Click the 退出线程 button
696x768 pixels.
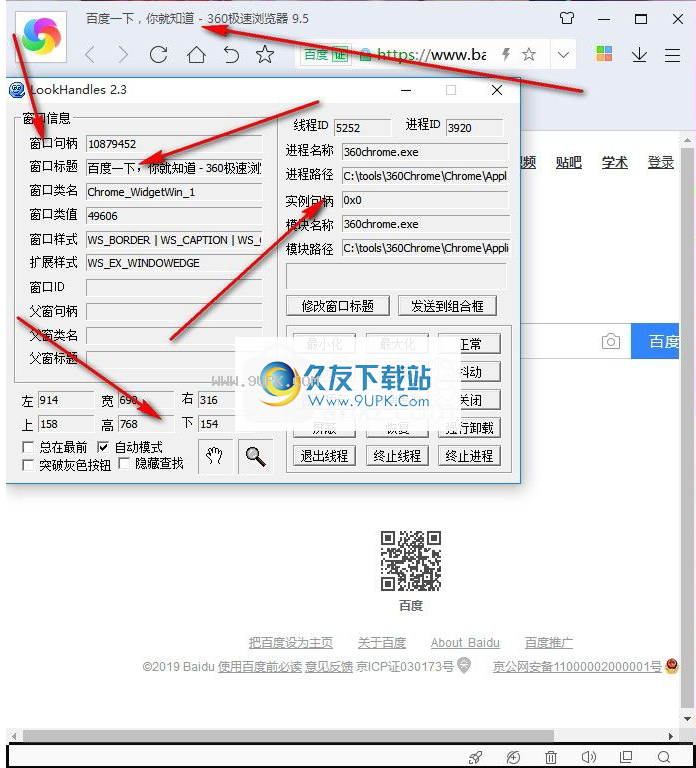point(324,456)
